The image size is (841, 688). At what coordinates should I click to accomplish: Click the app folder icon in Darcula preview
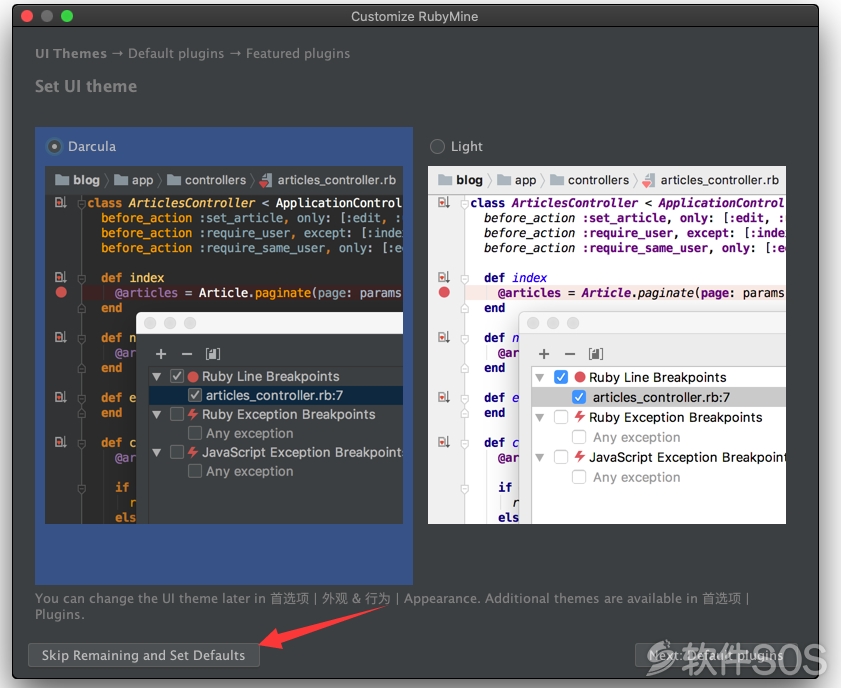click(x=121, y=180)
